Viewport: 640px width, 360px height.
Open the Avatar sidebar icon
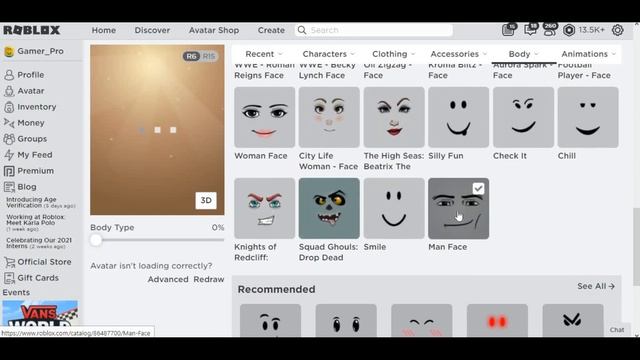coord(9,91)
